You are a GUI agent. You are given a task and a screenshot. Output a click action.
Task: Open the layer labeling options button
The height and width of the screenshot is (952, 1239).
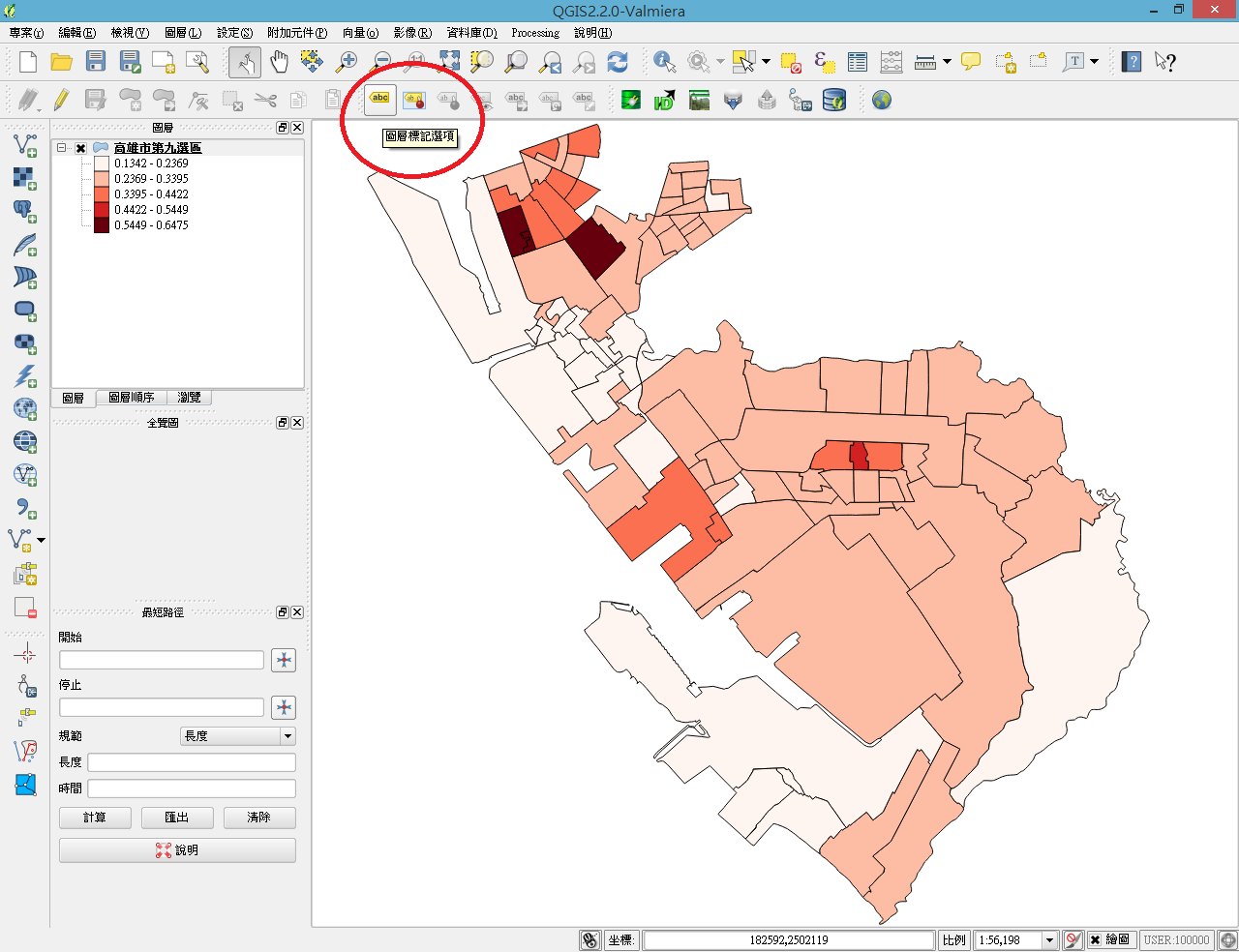click(380, 99)
